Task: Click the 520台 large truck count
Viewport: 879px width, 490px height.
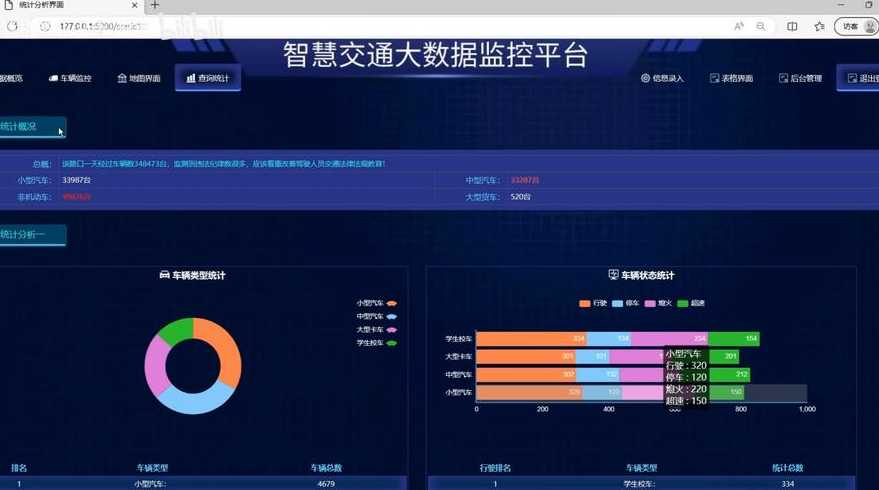Action: (520, 197)
